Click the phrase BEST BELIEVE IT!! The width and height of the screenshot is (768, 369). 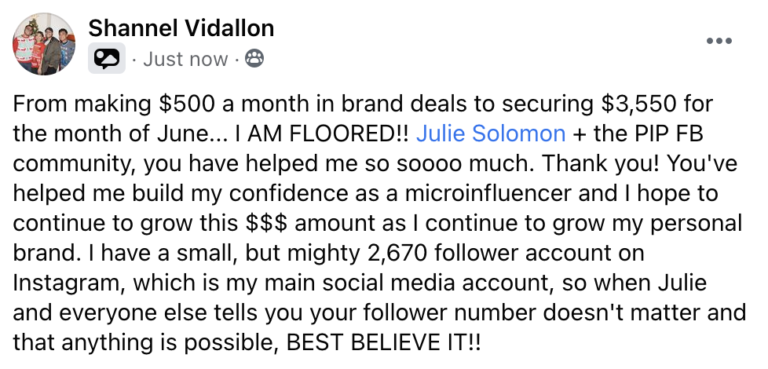pyautogui.click(x=384, y=343)
